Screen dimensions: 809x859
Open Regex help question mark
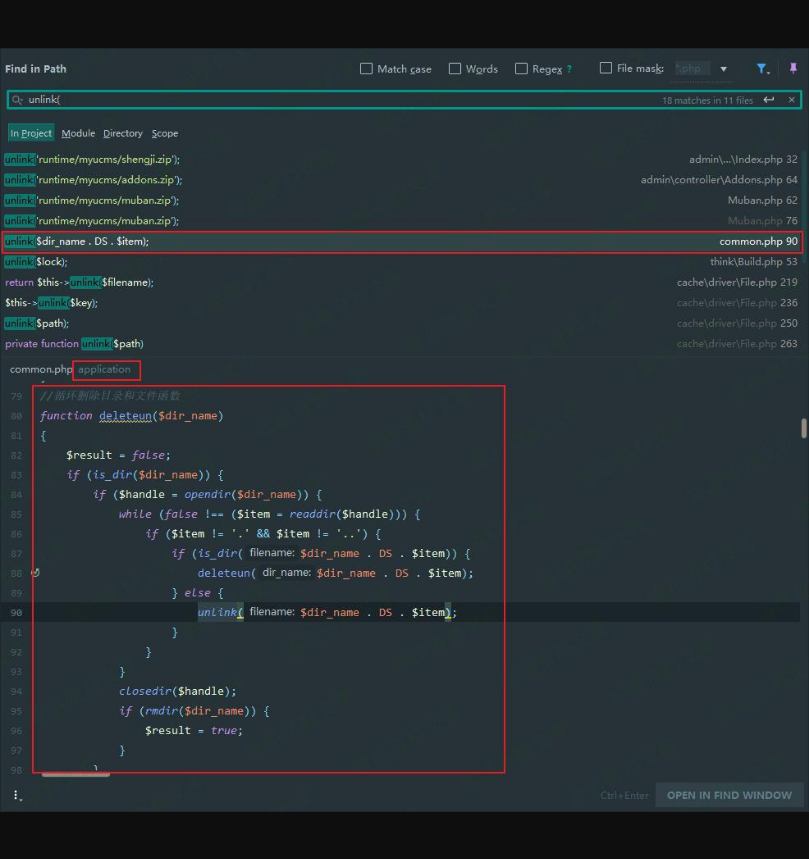pos(570,69)
